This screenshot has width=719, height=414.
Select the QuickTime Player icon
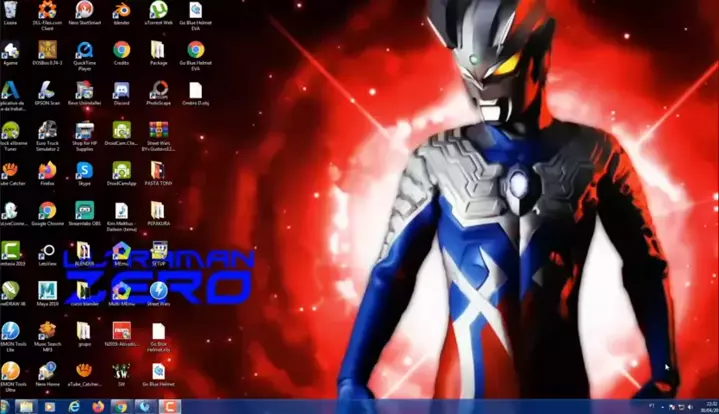84,50
